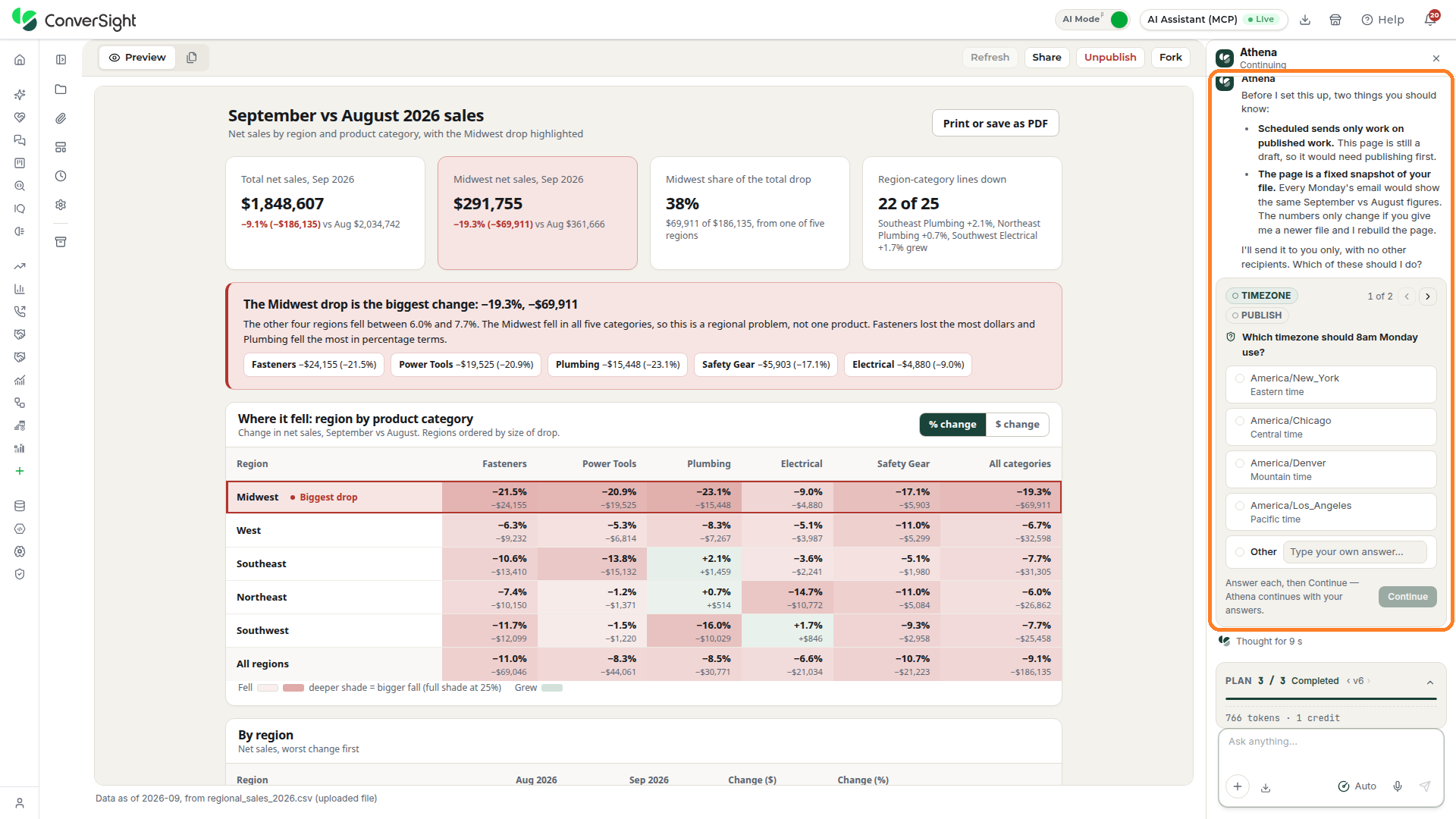Image resolution: width=1456 pixels, height=819 pixels.
Task: Open the notifications bell icon
Action: pos(1430,19)
